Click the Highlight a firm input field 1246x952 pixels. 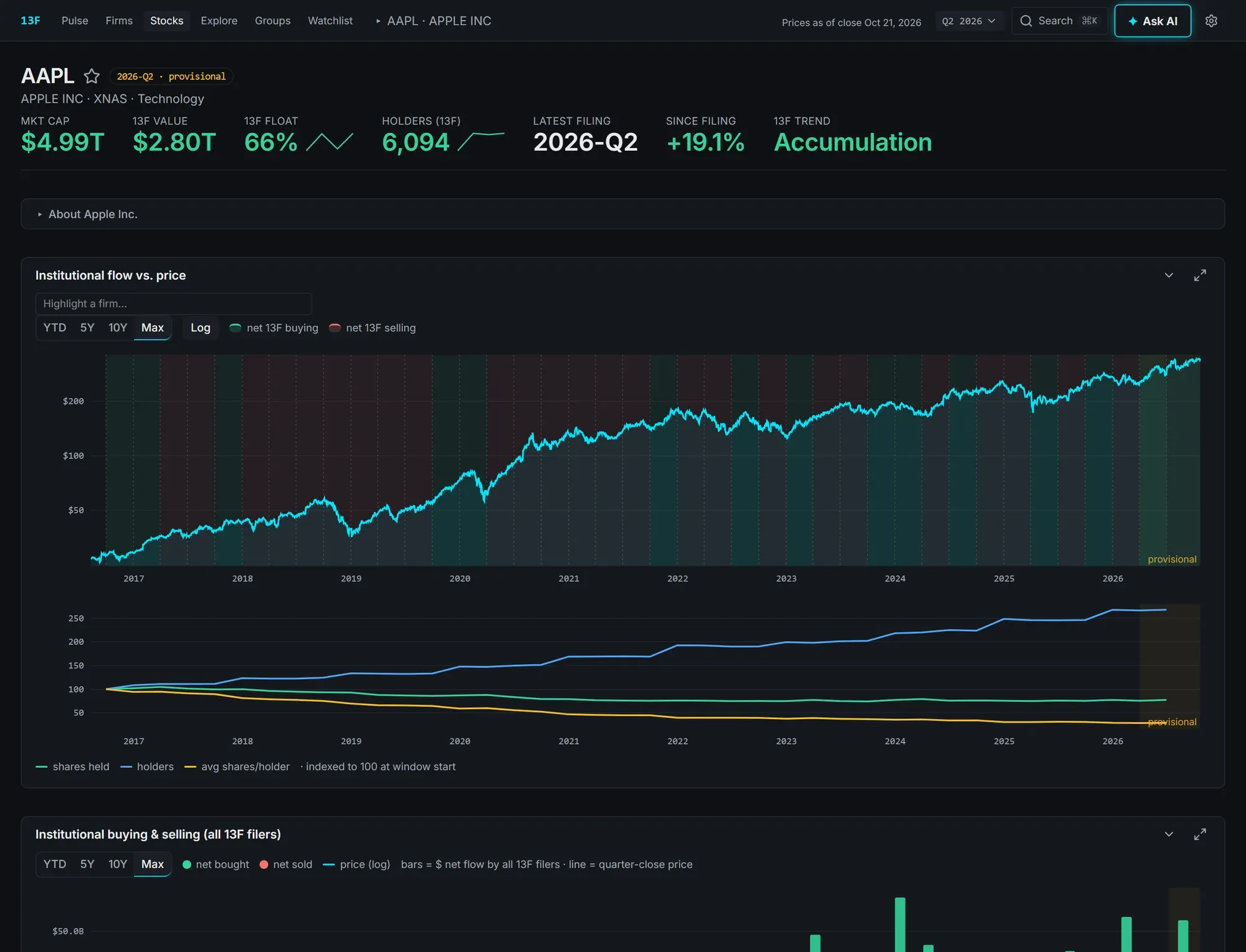tap(174, 303)
